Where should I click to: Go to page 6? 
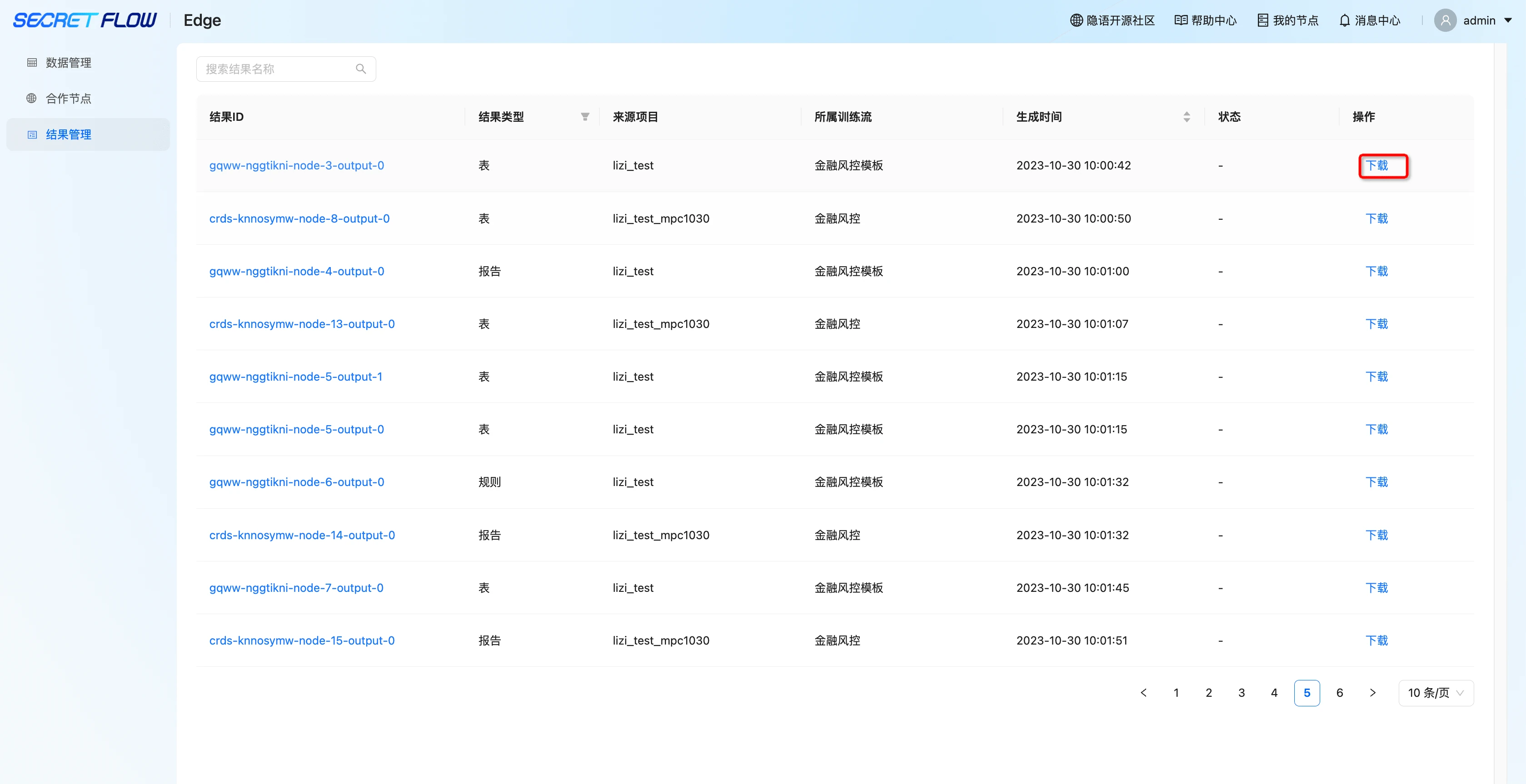coord(1339,693)
